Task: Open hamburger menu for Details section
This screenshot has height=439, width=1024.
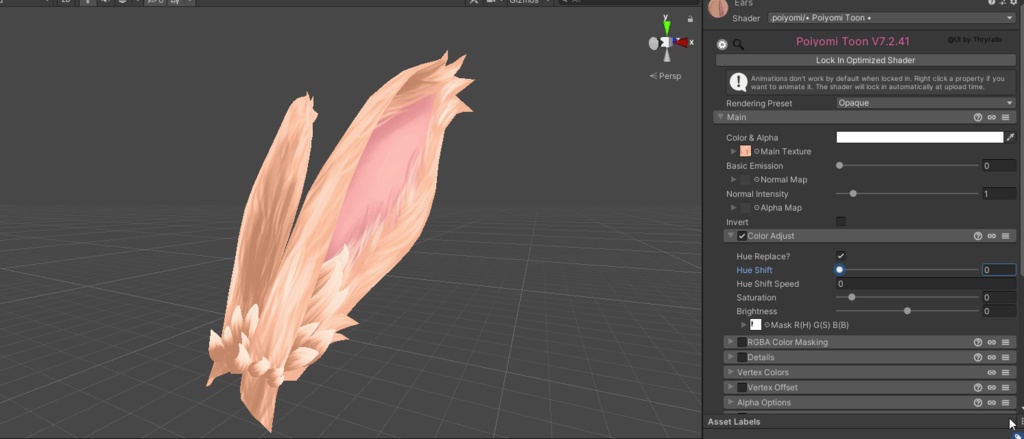Action: point(1005,357)
